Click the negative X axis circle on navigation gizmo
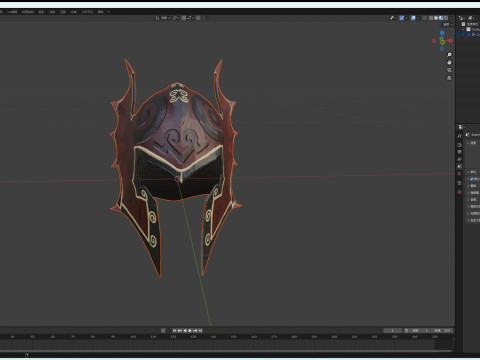 point(434,41)
